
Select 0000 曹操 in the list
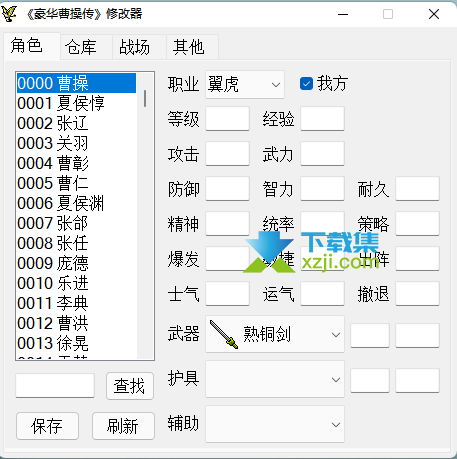pyautogui.click(x=76, y=83)
